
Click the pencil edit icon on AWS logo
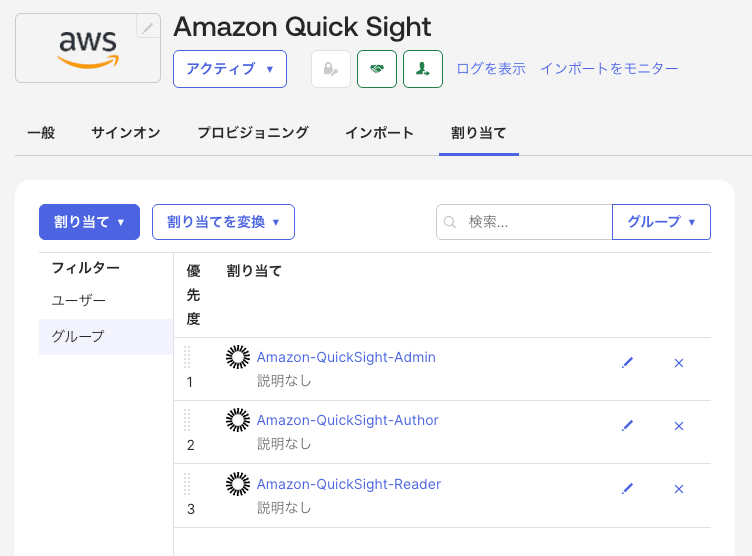click(x=148, y=28)
